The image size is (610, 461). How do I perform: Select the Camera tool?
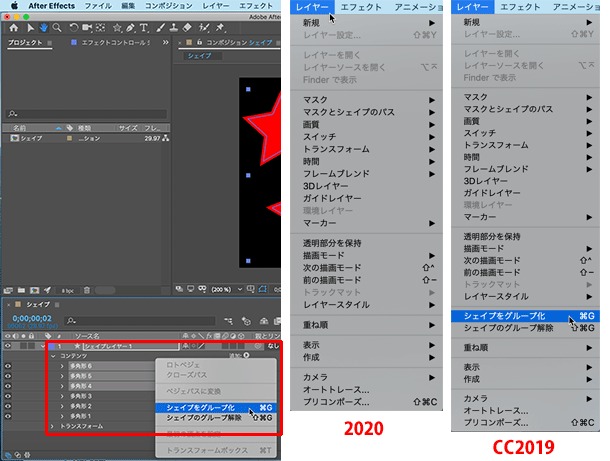tap(87, 28)
